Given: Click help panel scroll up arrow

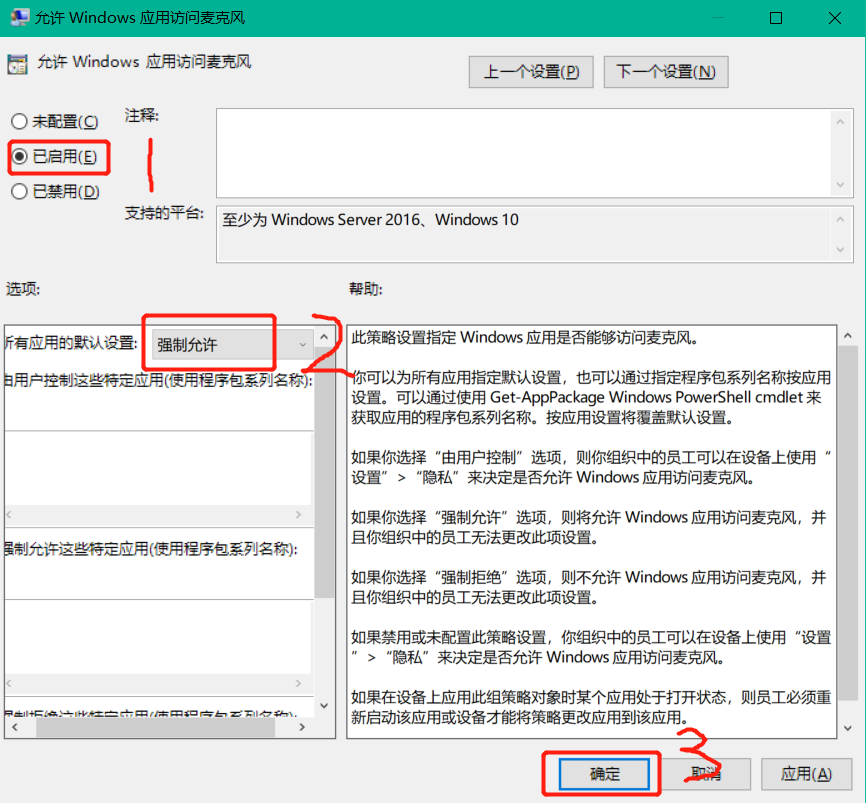Looking at the screenshot, I should 848,336.
